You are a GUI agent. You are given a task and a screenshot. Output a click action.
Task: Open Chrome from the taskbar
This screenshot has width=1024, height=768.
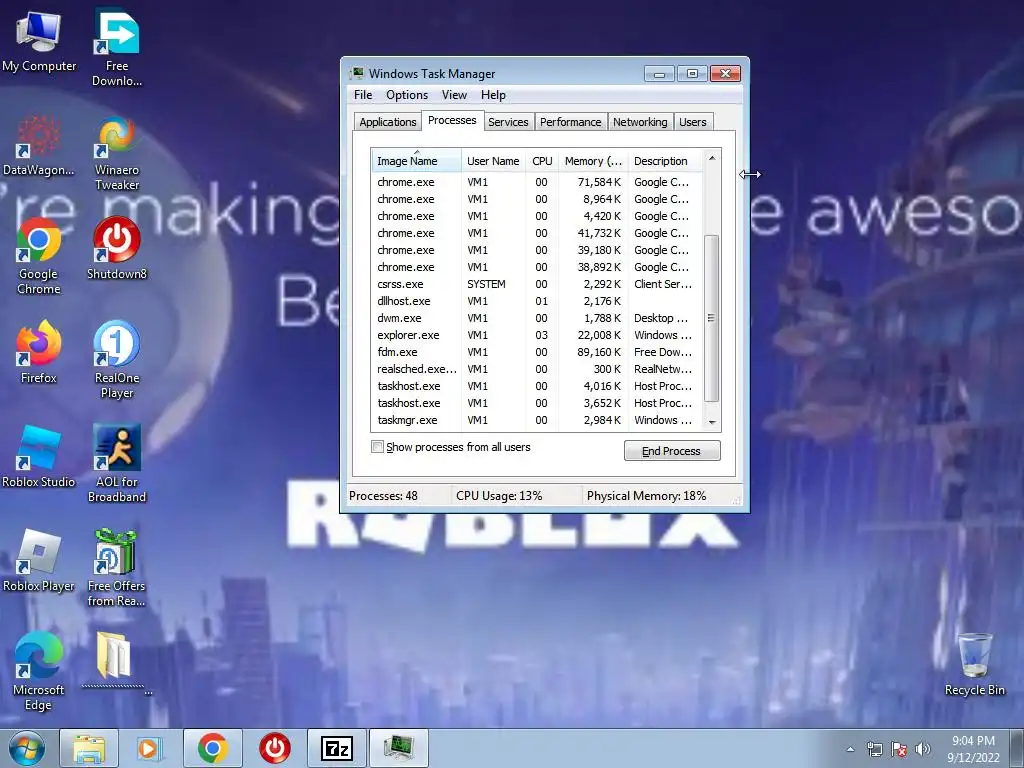pyautogui.click(x=213, y=748)
